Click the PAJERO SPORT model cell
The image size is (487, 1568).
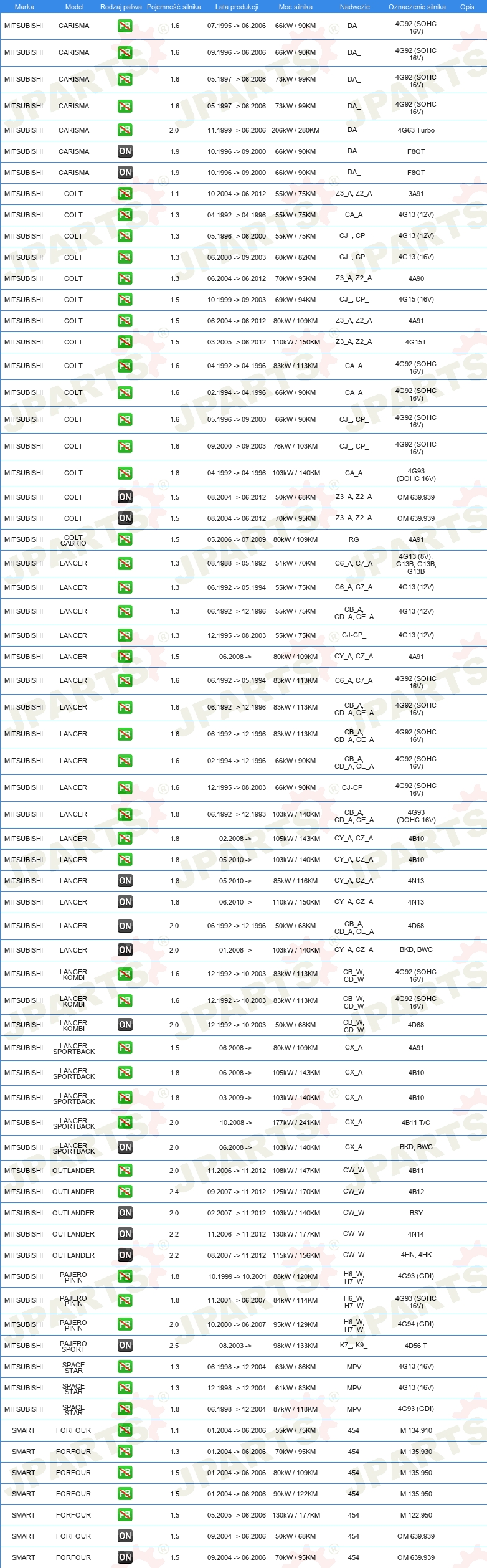[73, 1346]
